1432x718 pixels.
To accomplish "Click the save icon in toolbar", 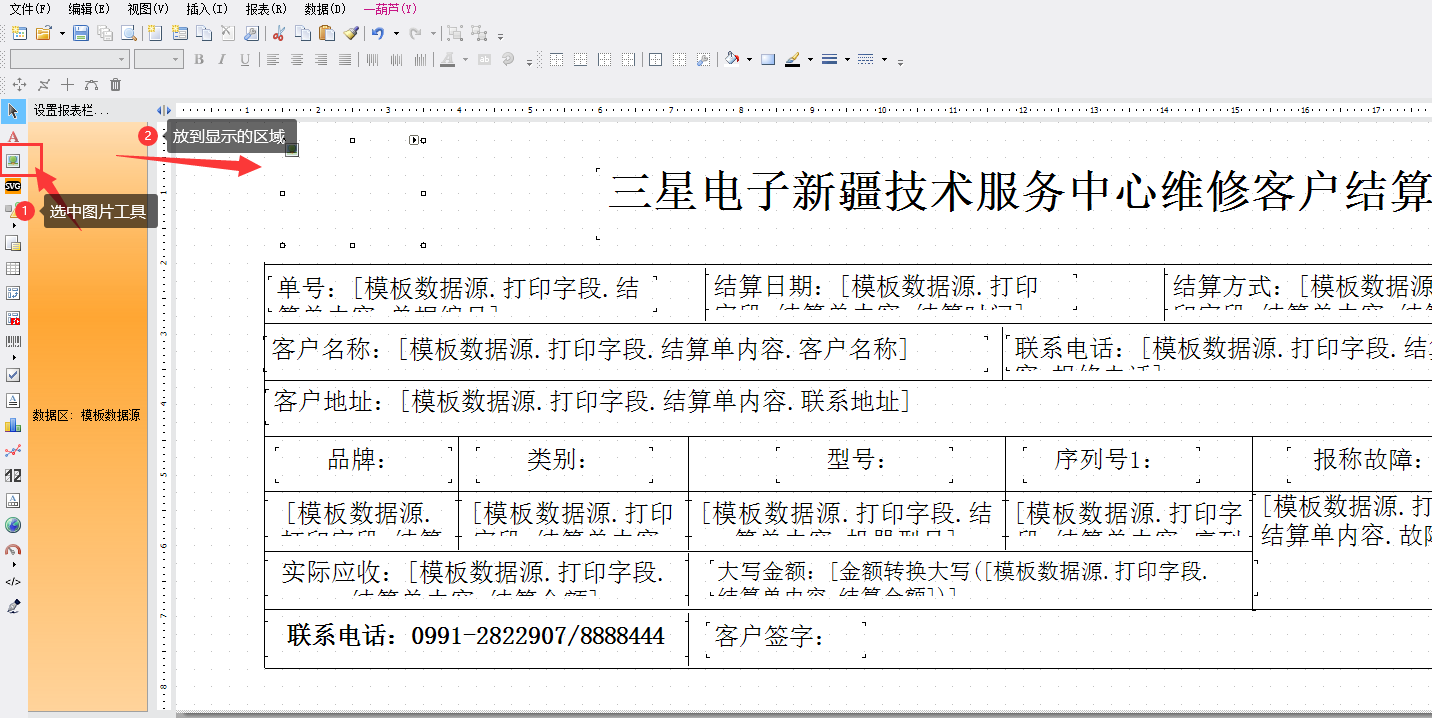I will 81,33.
